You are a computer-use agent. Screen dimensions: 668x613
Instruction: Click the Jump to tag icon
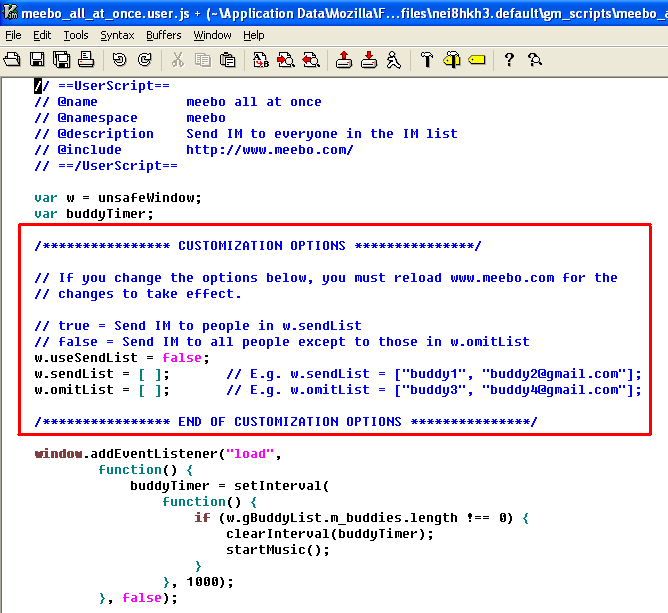pyautogui.click(x=477, y=60)
